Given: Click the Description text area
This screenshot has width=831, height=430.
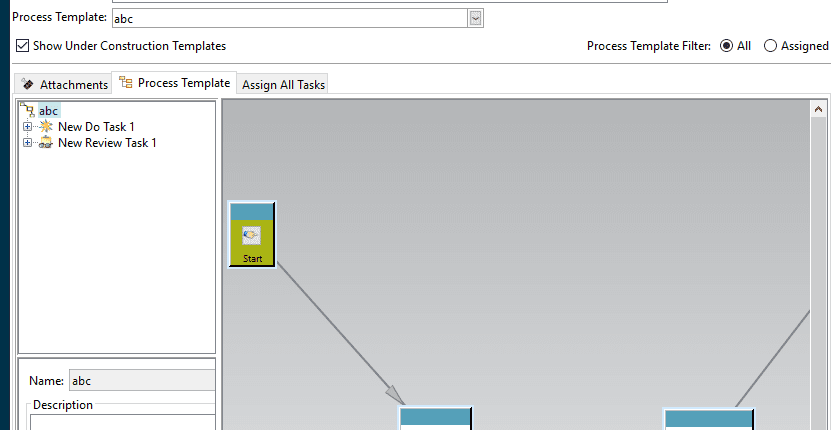Looking at the screenshot, I should pyautogui.click(x=122, y=422).
